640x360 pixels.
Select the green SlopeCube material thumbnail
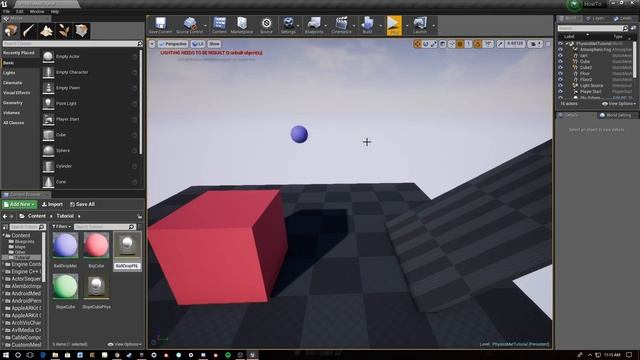[65, 286]
